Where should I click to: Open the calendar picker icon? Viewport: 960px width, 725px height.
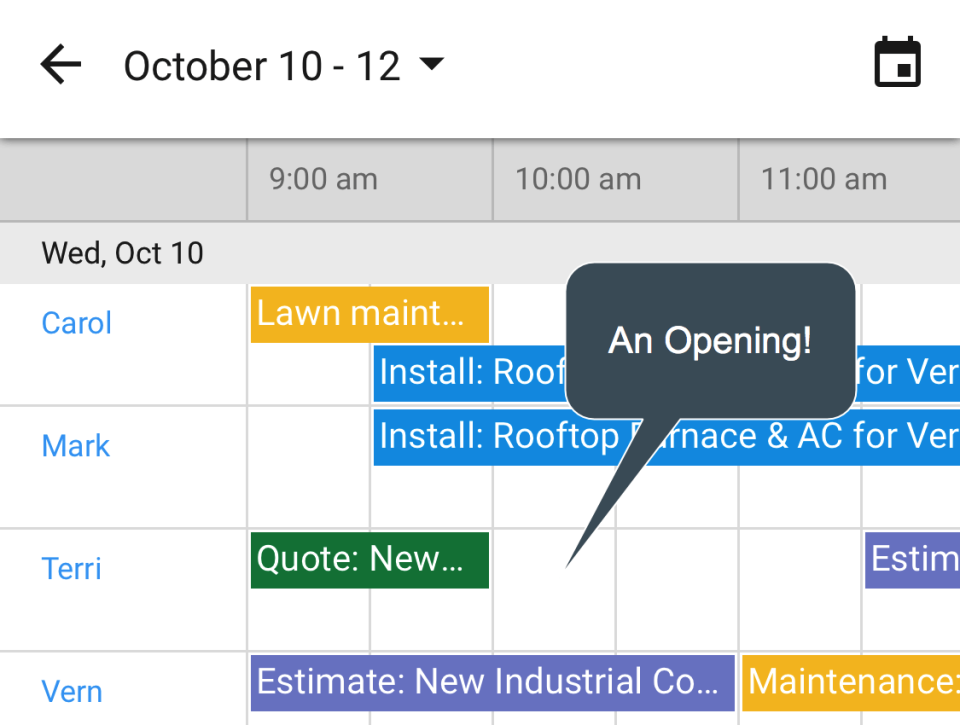897,62
